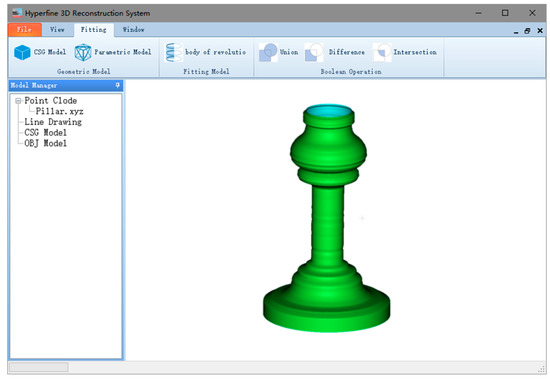This screenshot has width=550, height=380.
Task: Apply the Union boolean operation icon
Action: [x=268, y=53]
